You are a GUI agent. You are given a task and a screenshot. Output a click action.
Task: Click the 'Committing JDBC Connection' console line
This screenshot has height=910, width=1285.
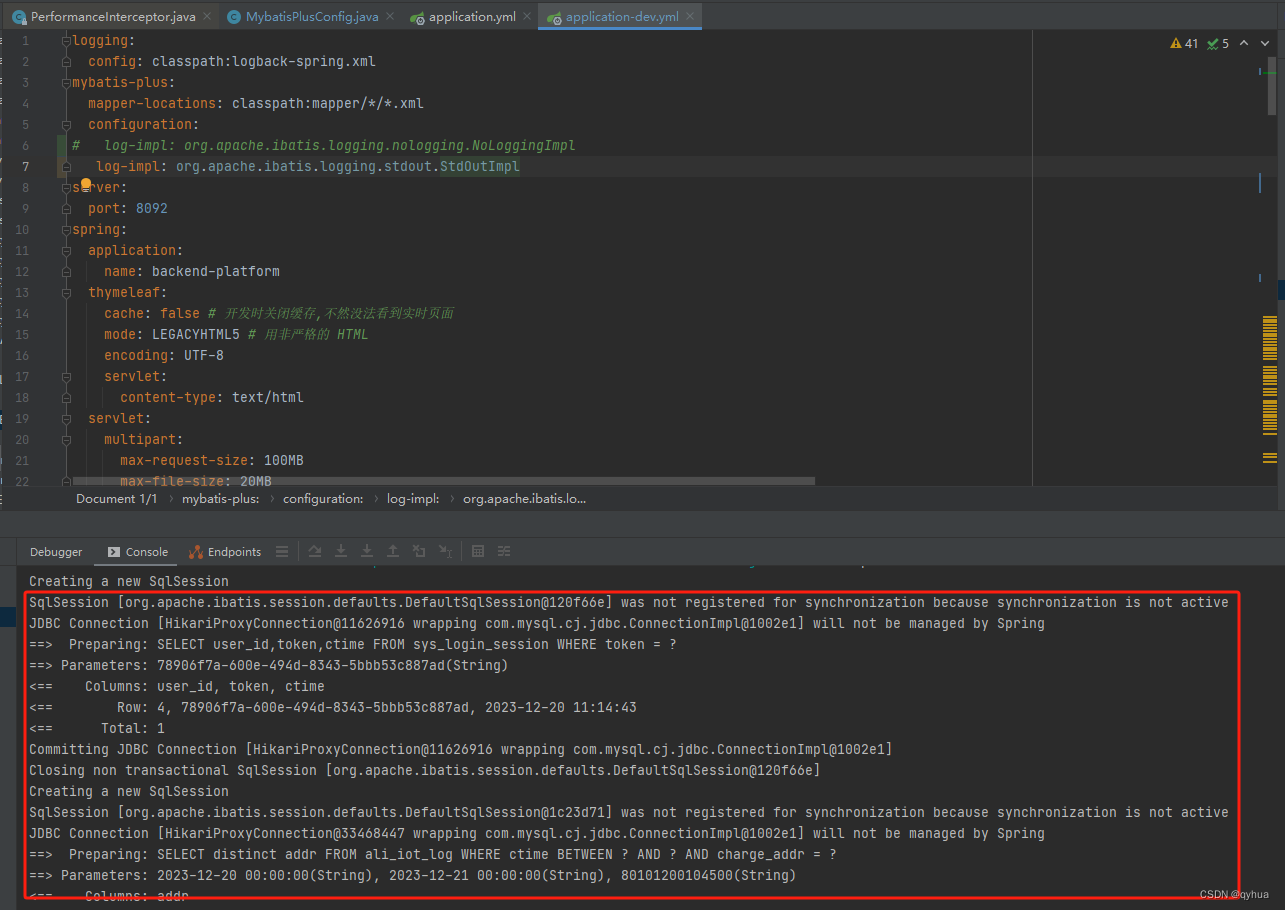461,749
